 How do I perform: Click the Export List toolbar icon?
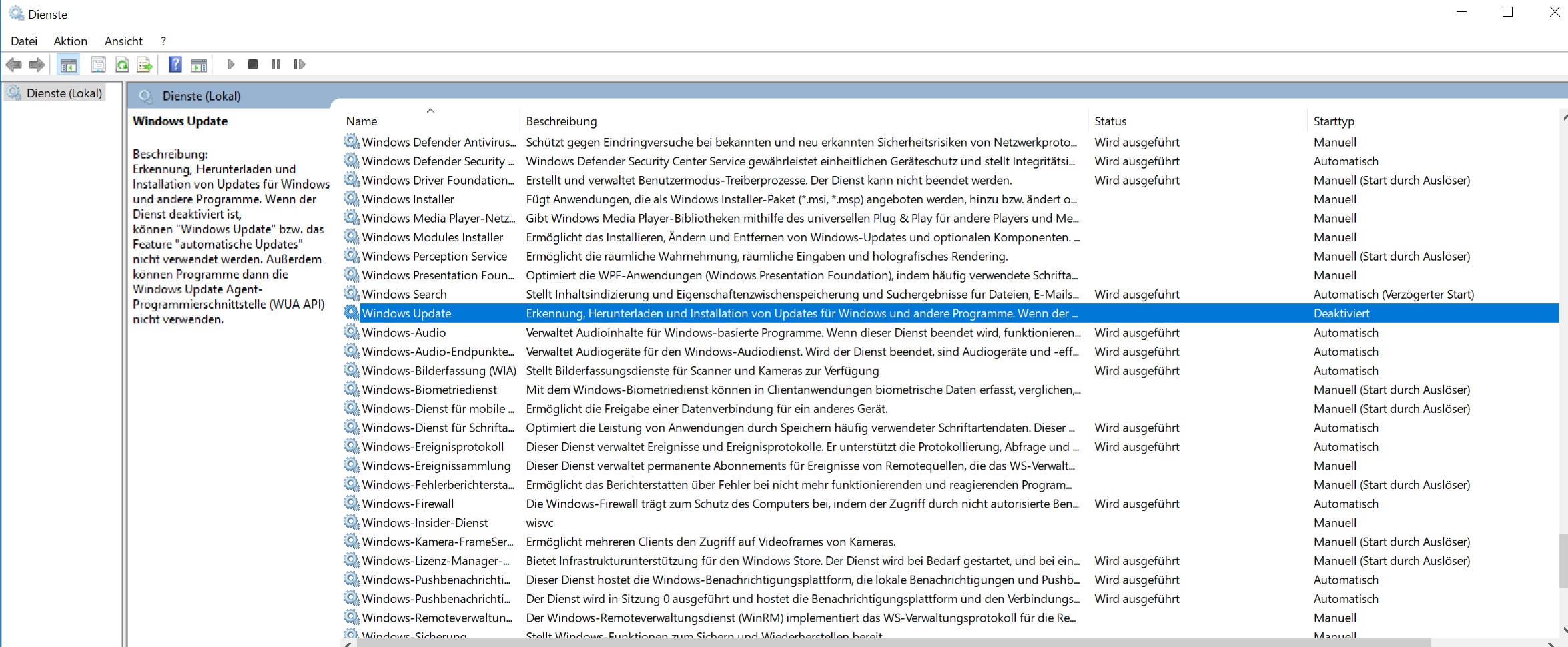145,65
